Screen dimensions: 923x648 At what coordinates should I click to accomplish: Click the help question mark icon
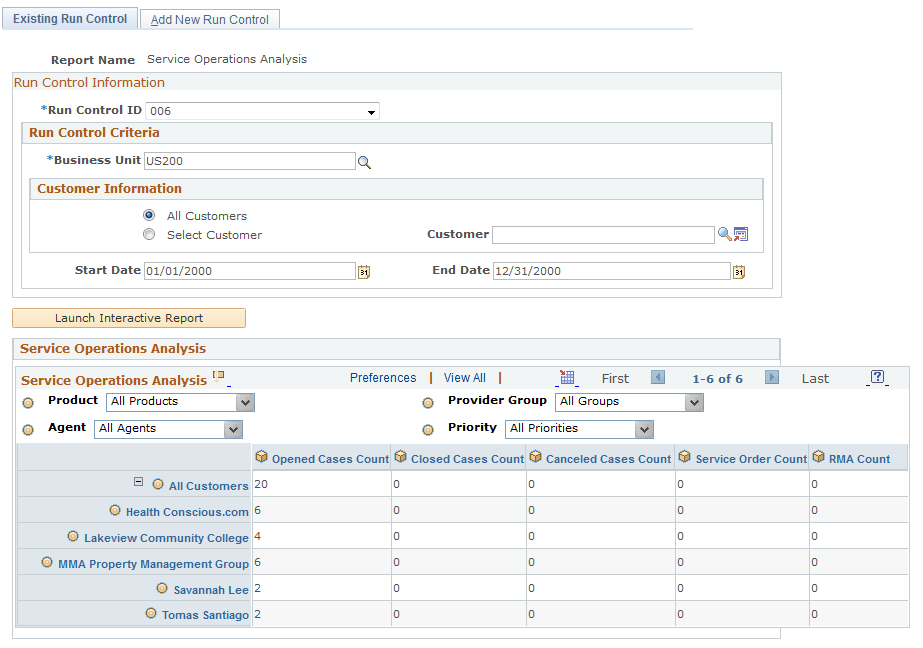[877, 378]
